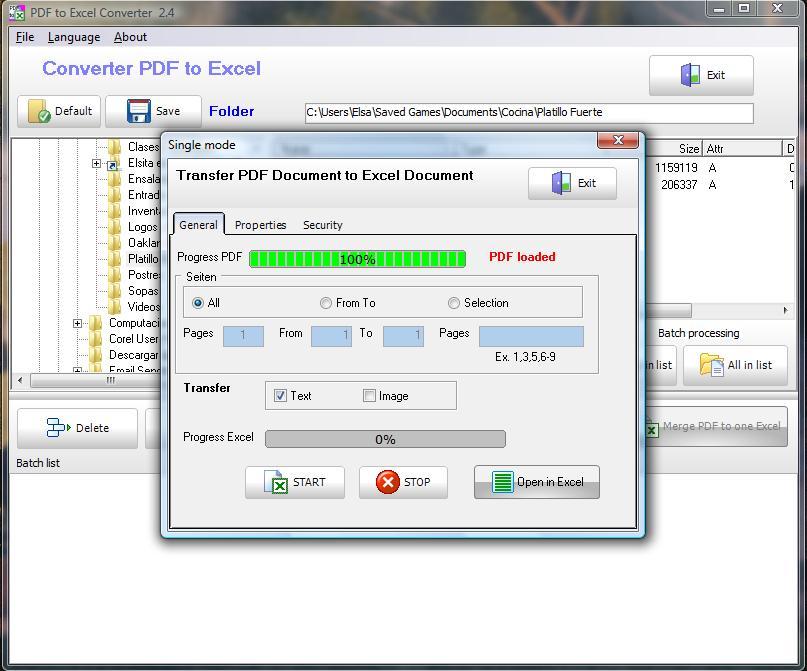This screenshot has width=807, height=671.
Task: Uncheck the Text transfer checkbox
Action: (280, 396)
